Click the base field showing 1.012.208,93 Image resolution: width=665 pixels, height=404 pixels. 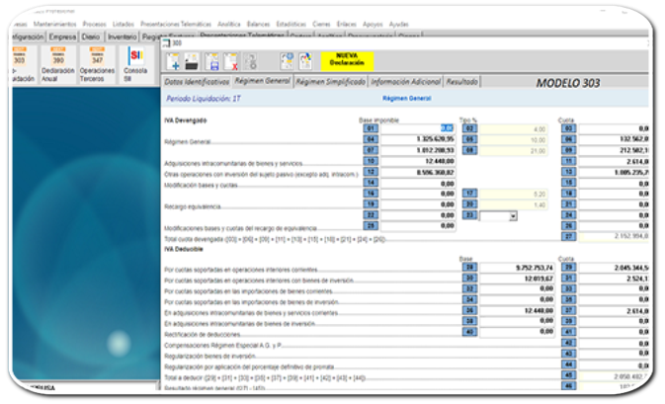click(x=418, y=150)
